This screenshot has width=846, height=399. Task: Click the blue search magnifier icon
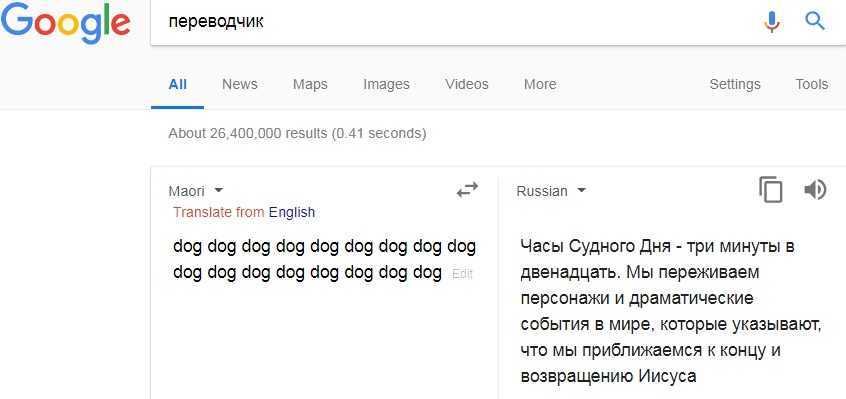coord(815,21)
